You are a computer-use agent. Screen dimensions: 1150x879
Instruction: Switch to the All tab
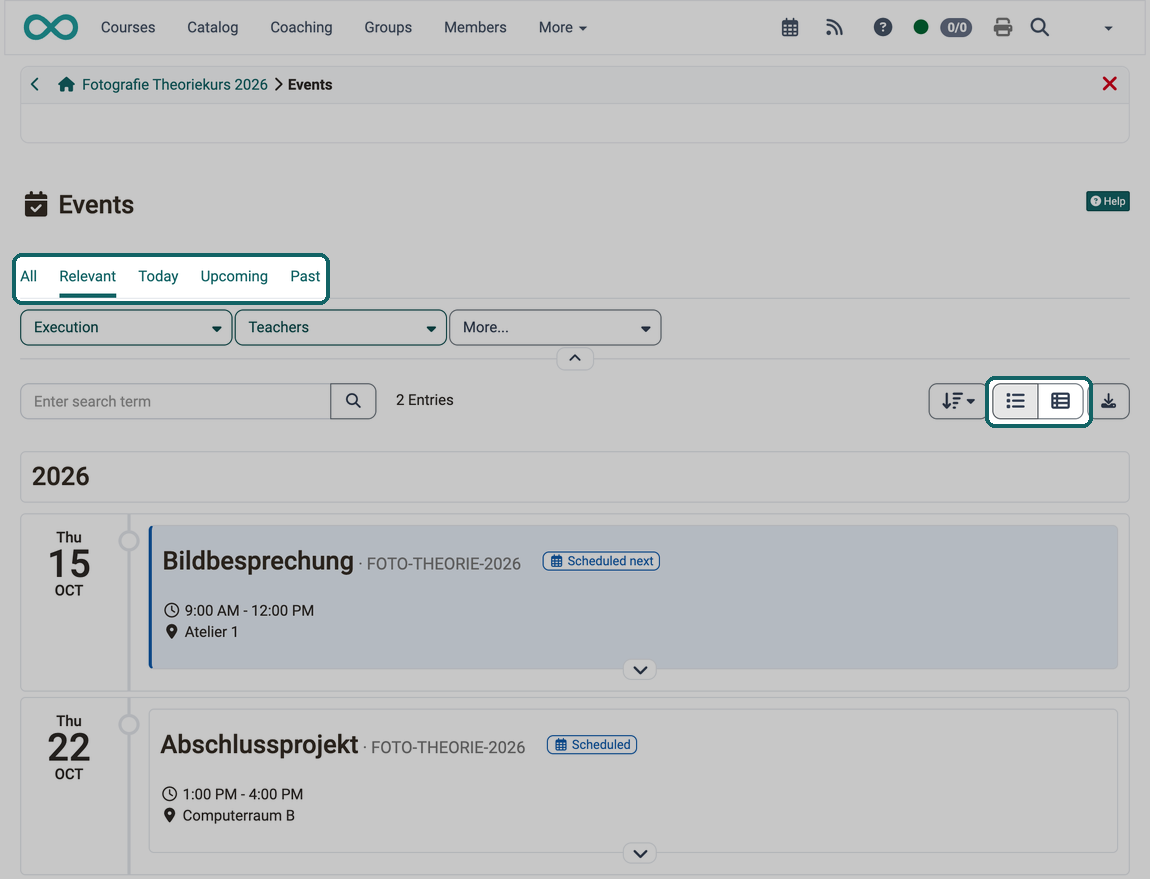pyautogui.click(x=29, y=276)
